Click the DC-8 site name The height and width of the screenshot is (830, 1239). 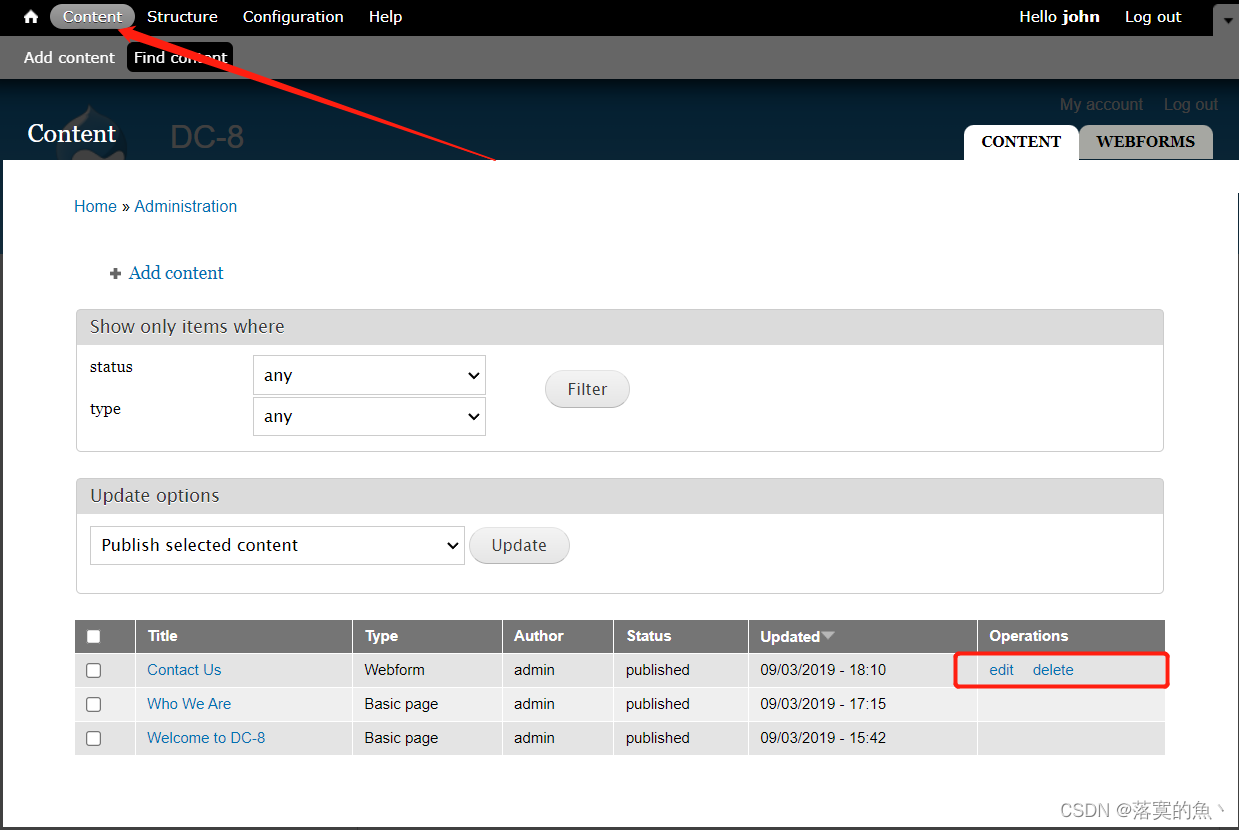coord(207,137)
